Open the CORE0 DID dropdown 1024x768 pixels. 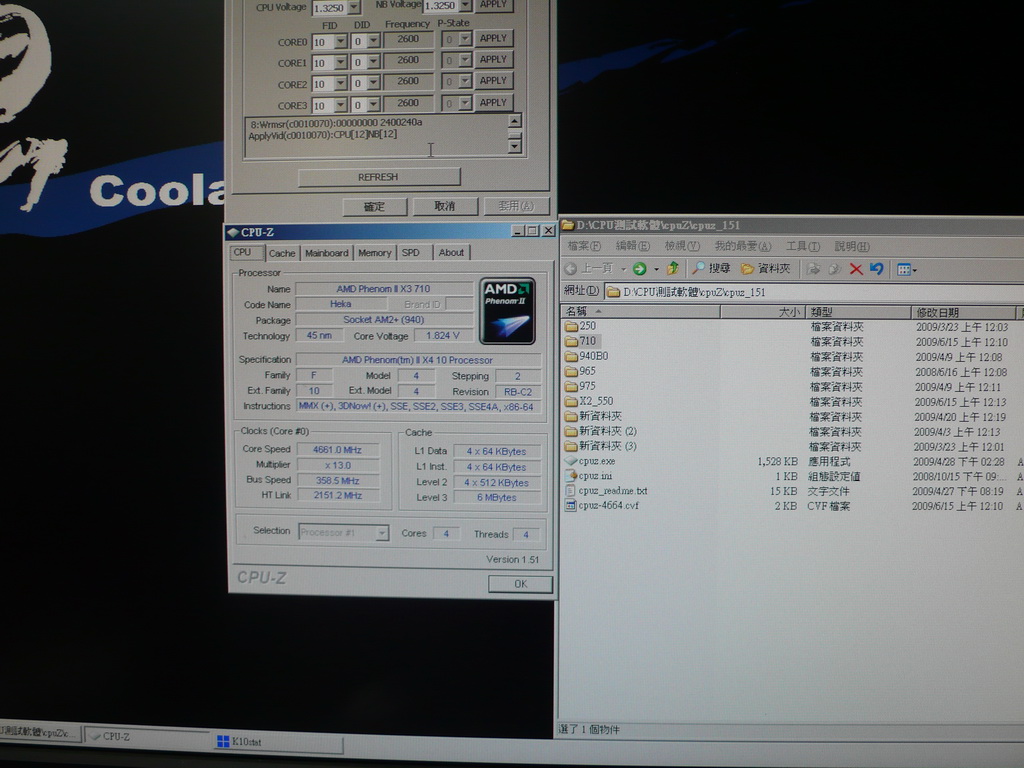point(373,41)
